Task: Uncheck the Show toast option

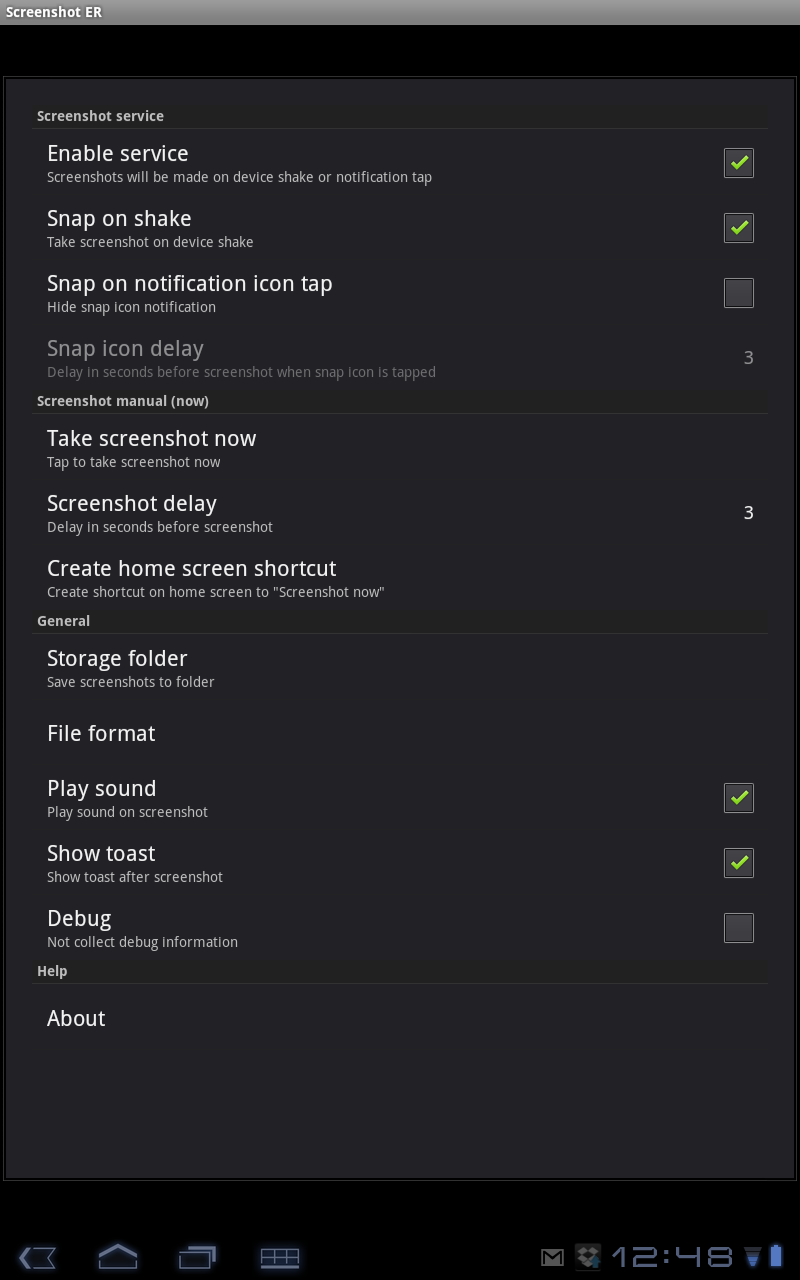Action: 738,863
